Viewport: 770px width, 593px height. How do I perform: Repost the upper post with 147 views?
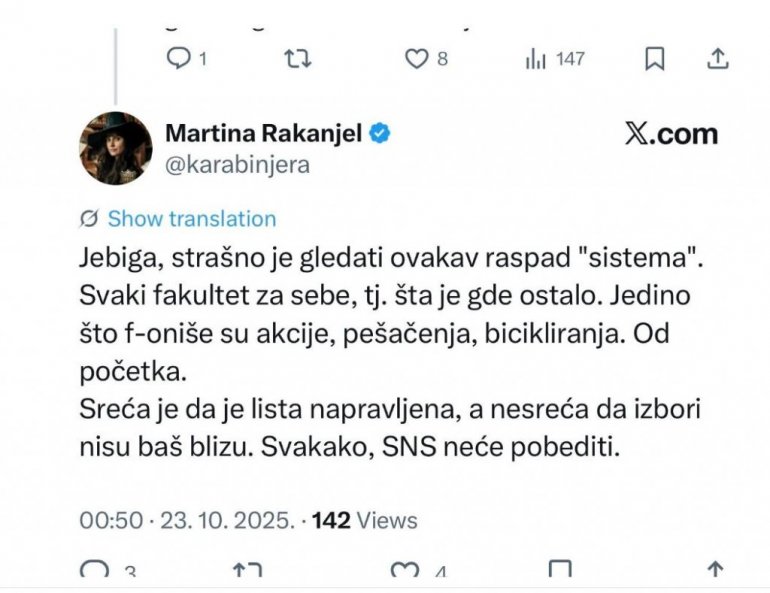point(297,60)
